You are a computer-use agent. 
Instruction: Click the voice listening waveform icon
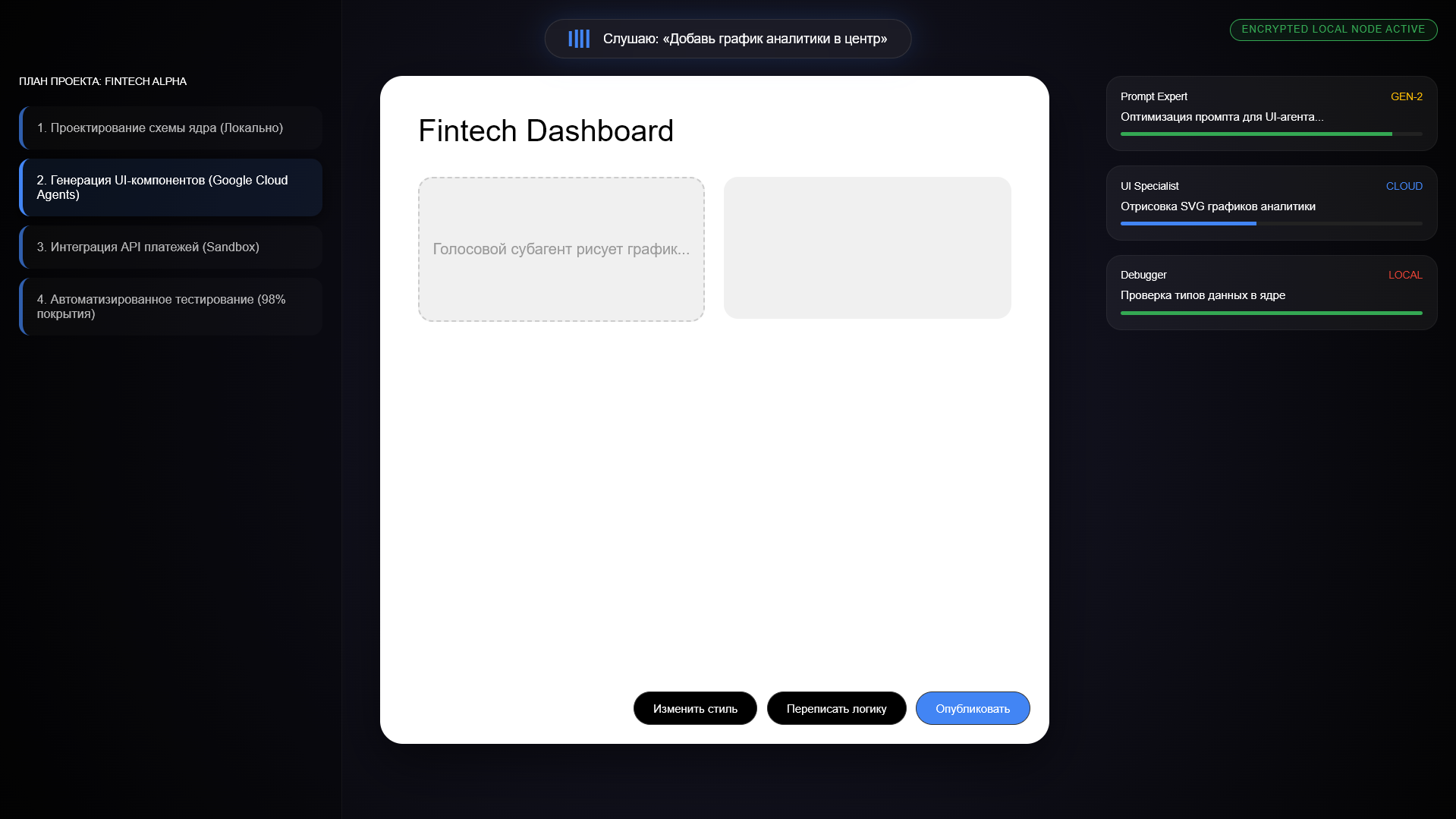(579, 39)
